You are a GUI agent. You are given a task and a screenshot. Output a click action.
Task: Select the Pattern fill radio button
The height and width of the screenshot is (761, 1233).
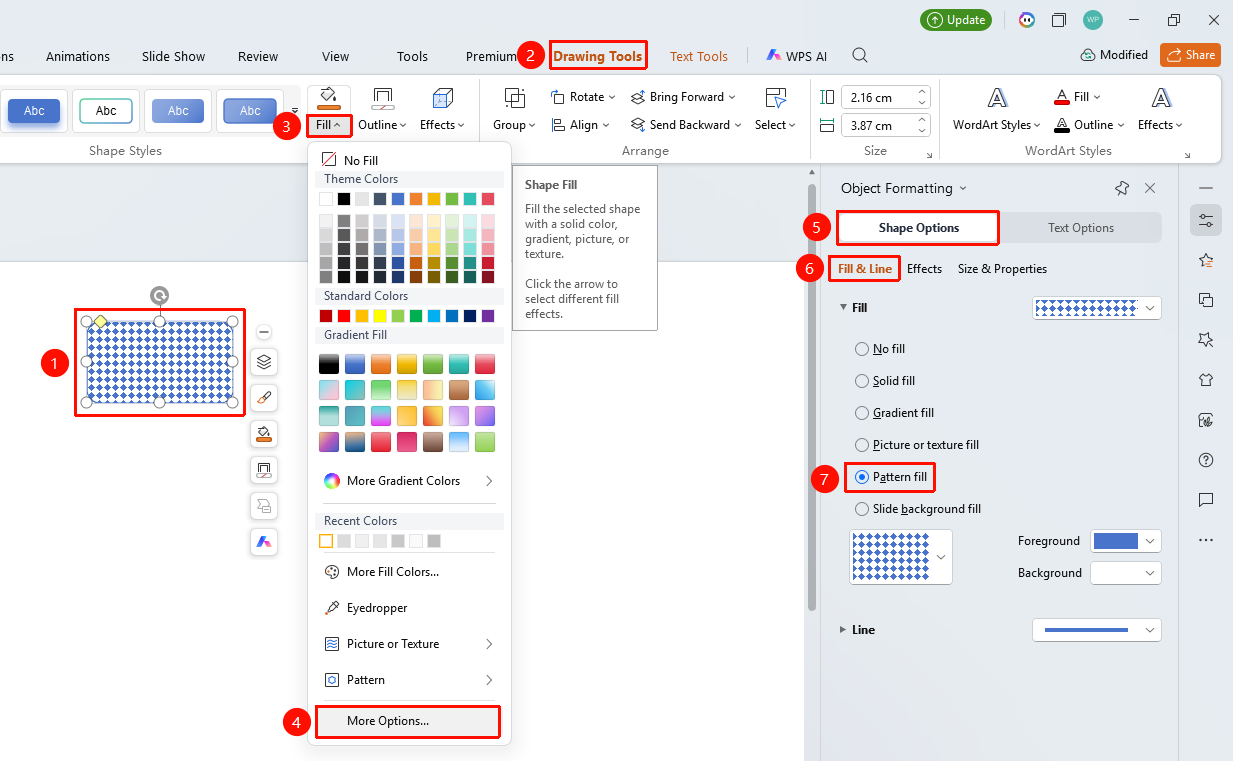tap(862, 477)
